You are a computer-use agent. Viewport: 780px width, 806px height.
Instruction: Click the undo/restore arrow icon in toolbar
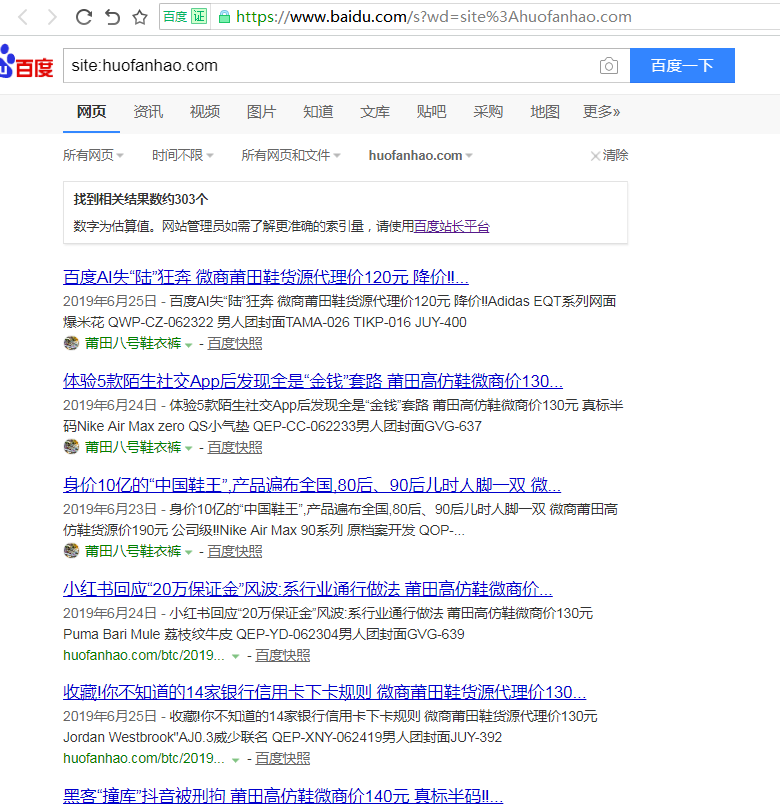(x=112, y=17)
